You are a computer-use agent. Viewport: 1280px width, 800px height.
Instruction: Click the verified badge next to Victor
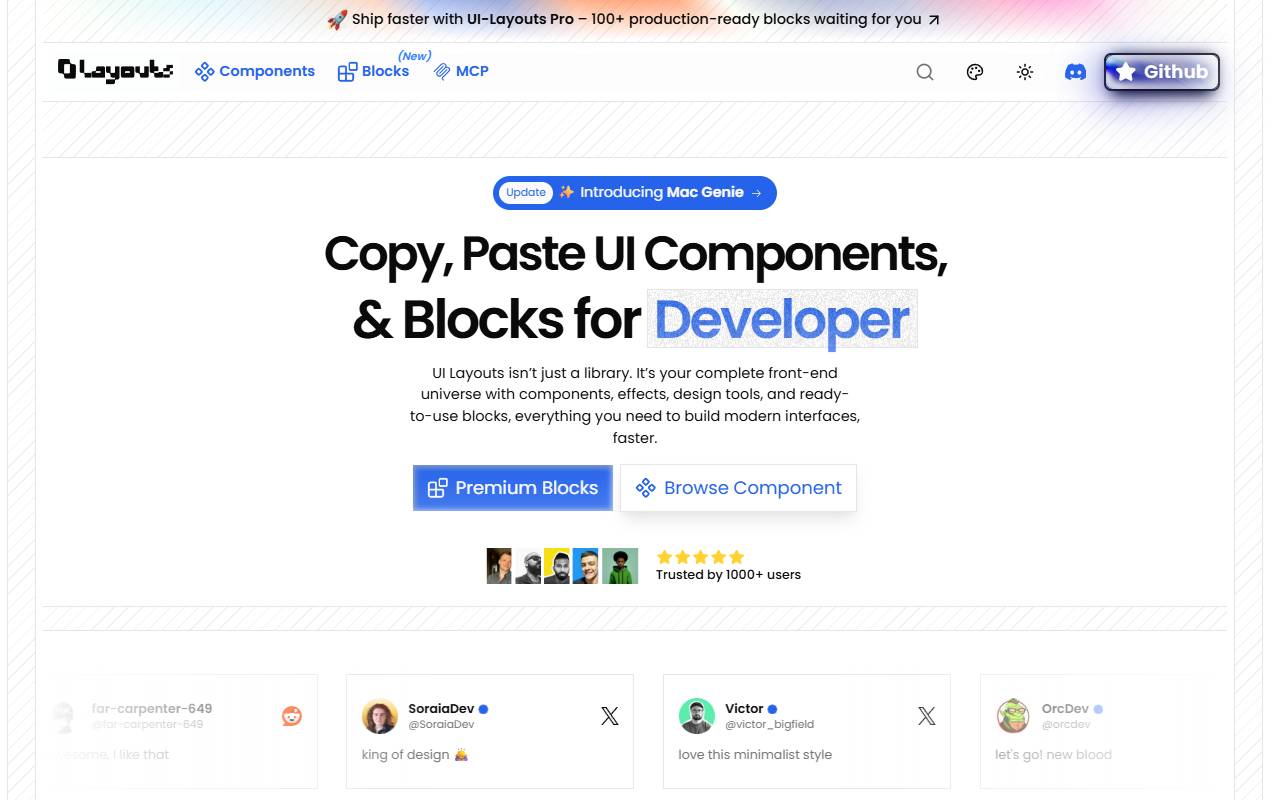pos(772,709)
